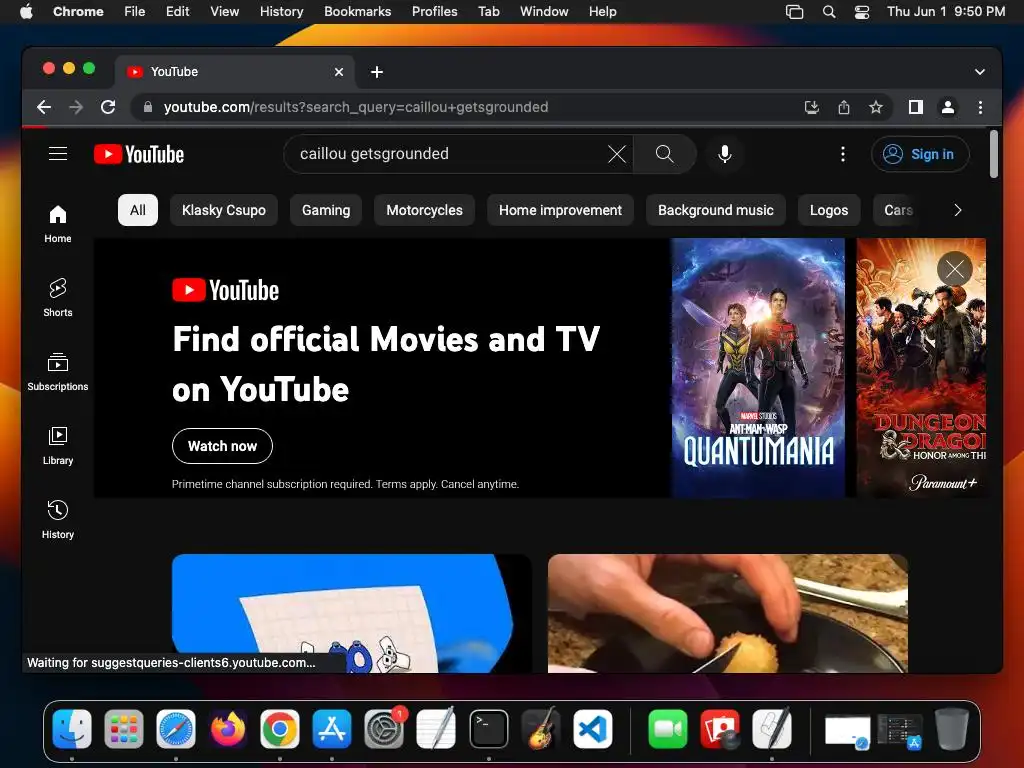Screen dimensions: 1024x768
Task: Open Terminal from the Dock
Action: click(488, 729)
